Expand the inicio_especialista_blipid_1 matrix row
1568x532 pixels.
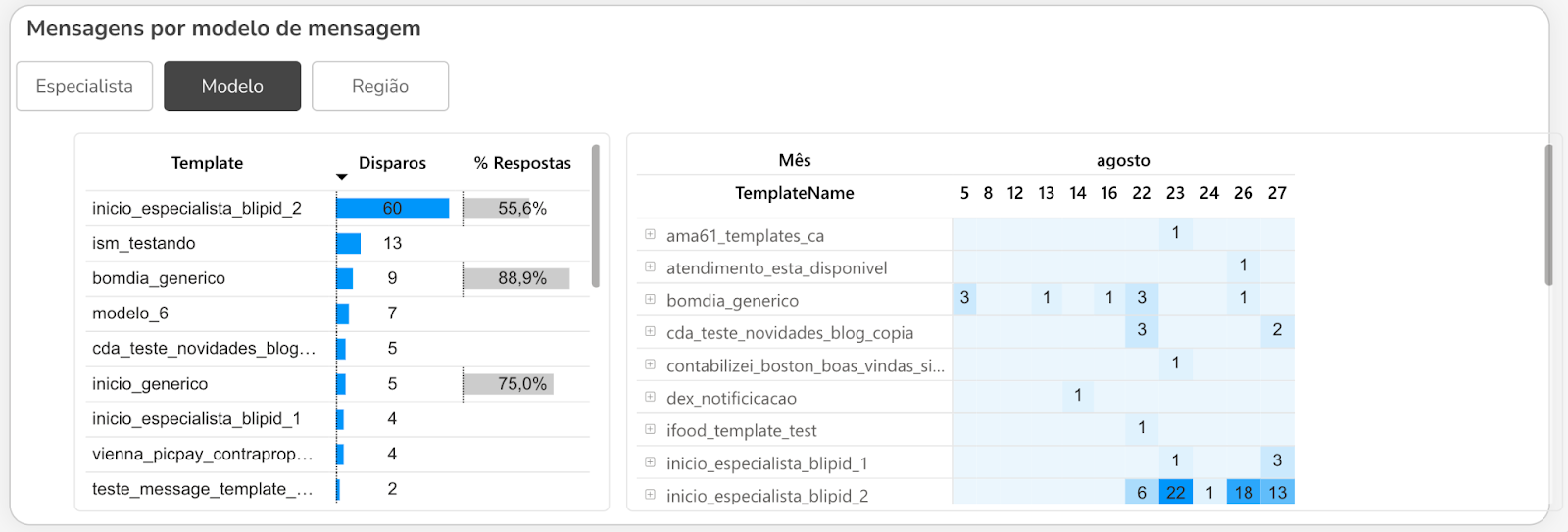tap(650, 461)
